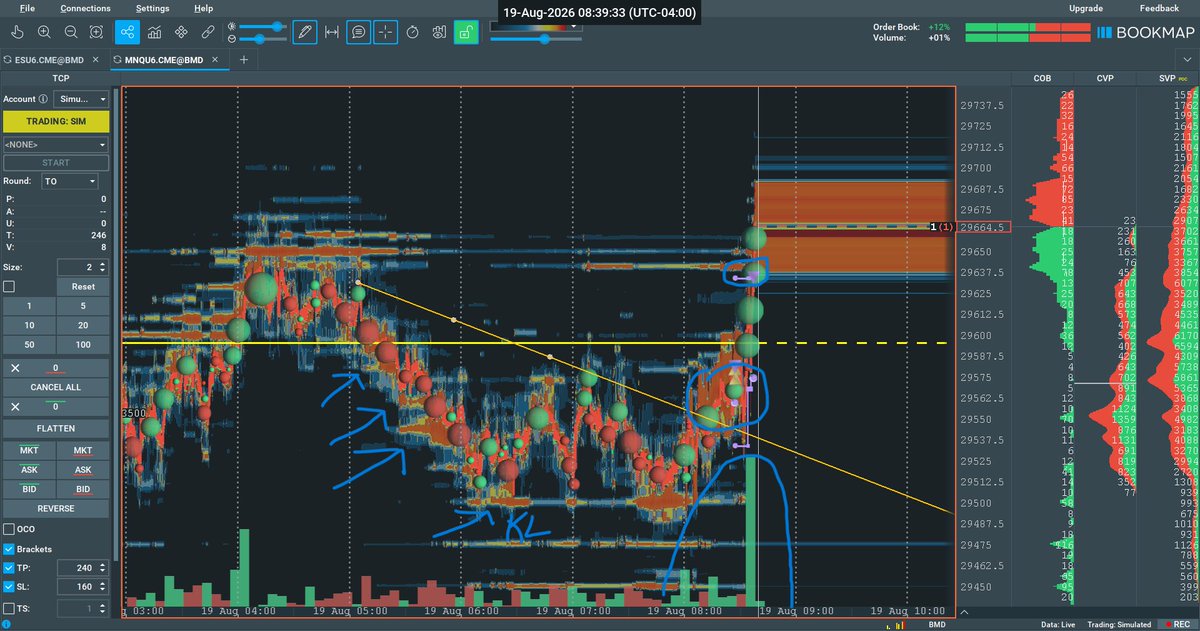1200x631 pixels.
Task: Open the File menu
Action: [26, 8]
